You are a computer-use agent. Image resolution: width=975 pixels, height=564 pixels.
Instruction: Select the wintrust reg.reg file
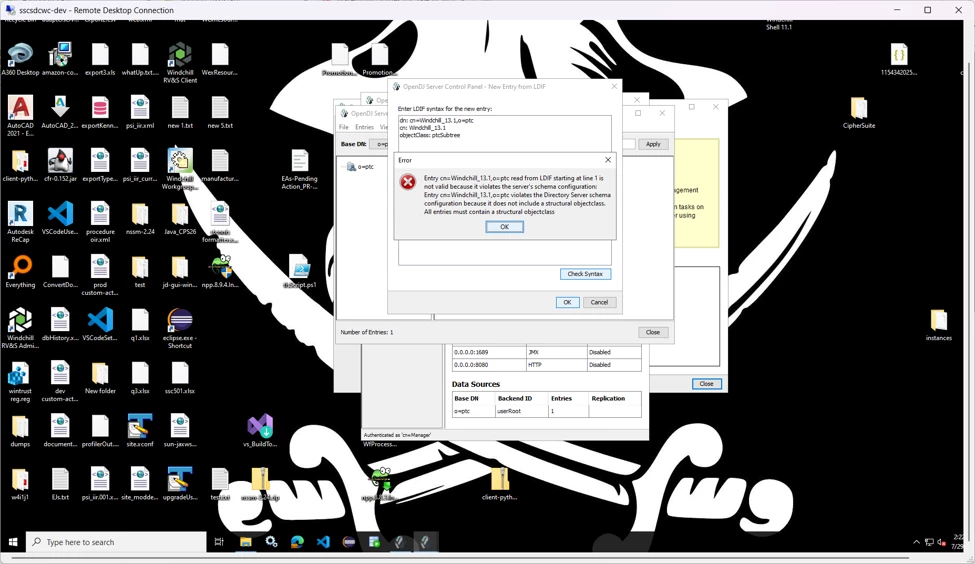20,382
